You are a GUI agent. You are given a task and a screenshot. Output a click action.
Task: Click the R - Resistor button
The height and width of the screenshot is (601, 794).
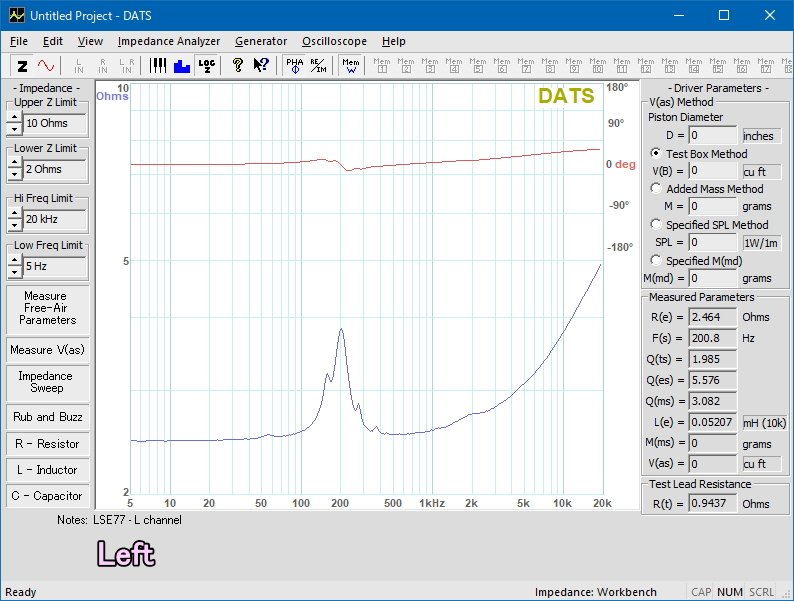coord(48,444)
